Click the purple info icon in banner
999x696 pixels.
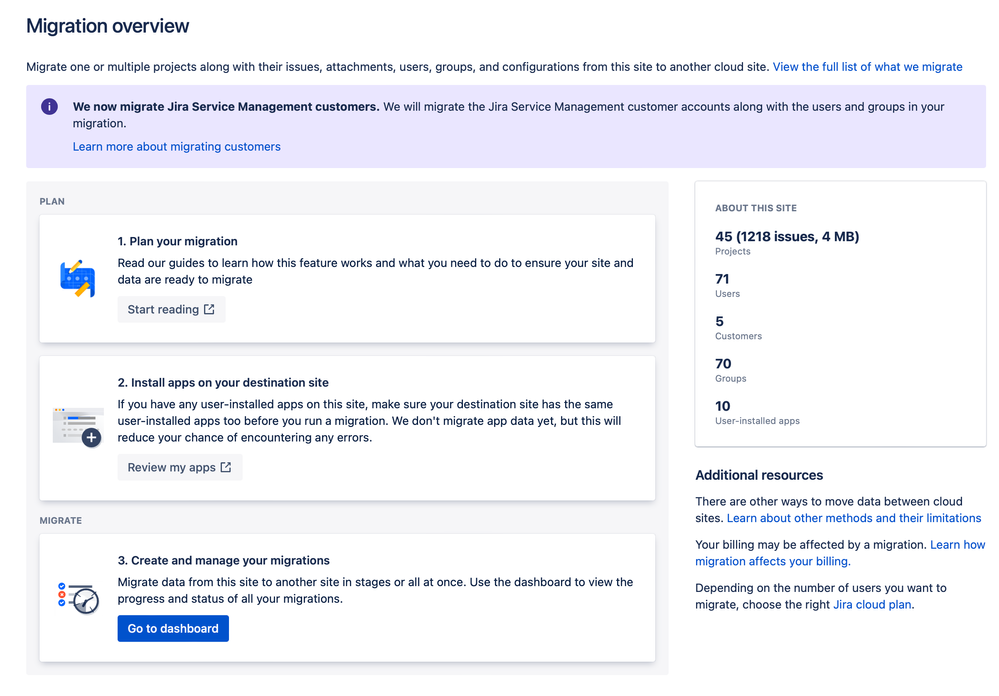pos(49,106)
